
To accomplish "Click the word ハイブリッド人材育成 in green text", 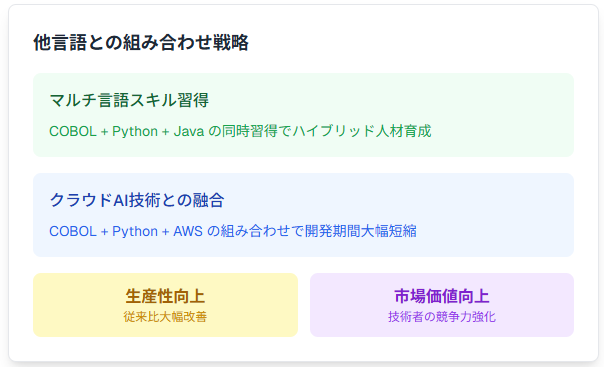I will coord(362,131).
